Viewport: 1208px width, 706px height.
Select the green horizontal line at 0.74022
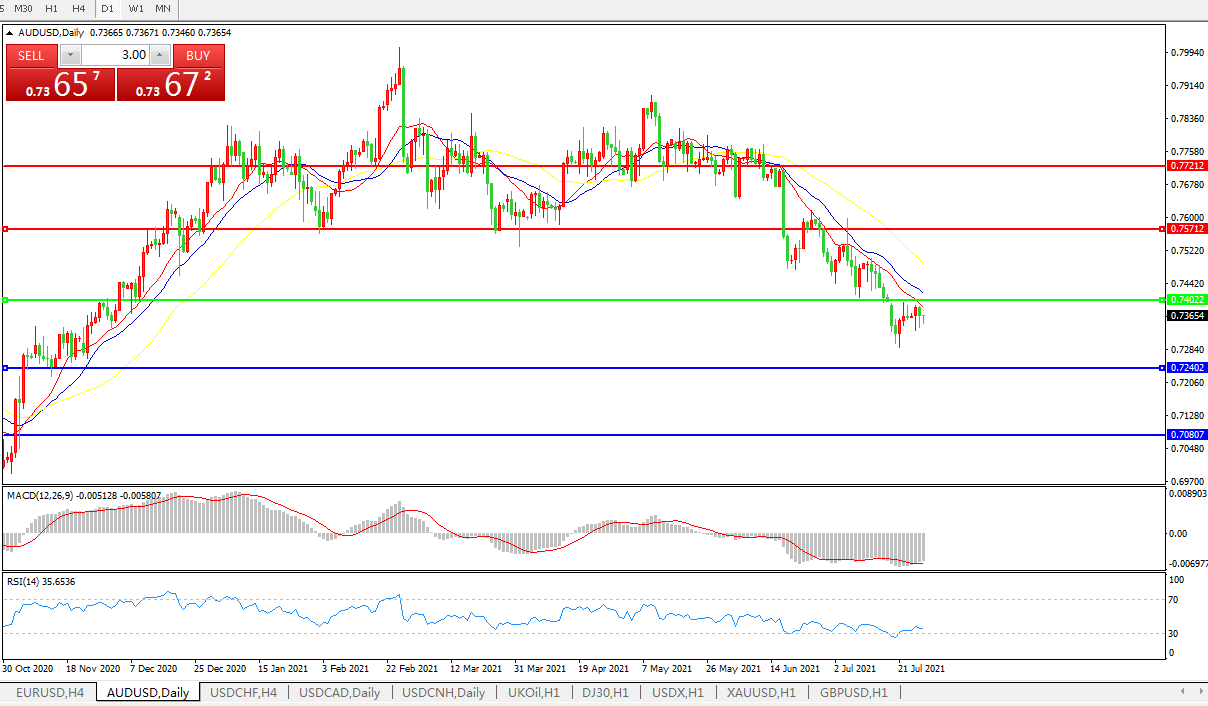[x=600, y=300]
